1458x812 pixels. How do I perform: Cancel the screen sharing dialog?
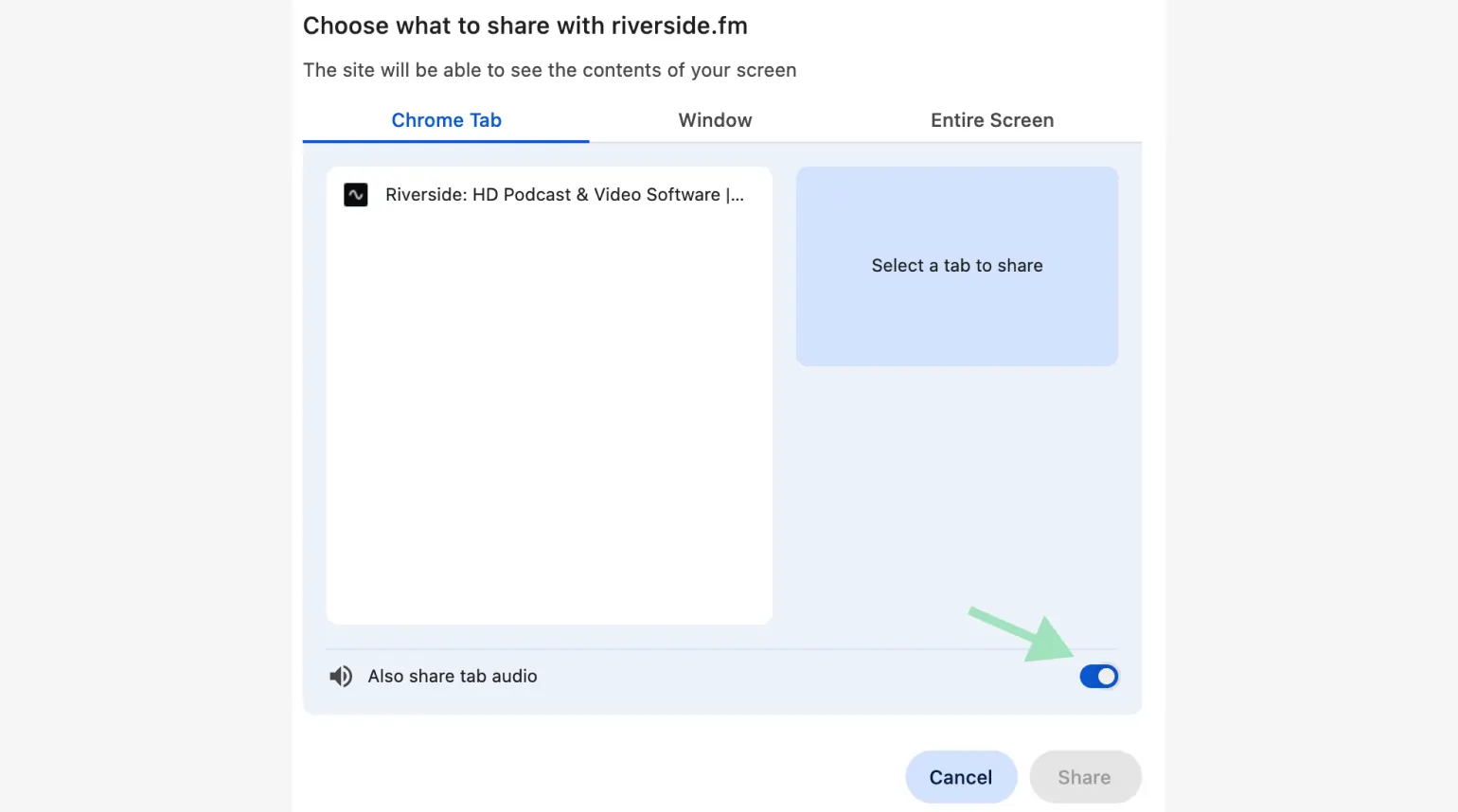961,776
